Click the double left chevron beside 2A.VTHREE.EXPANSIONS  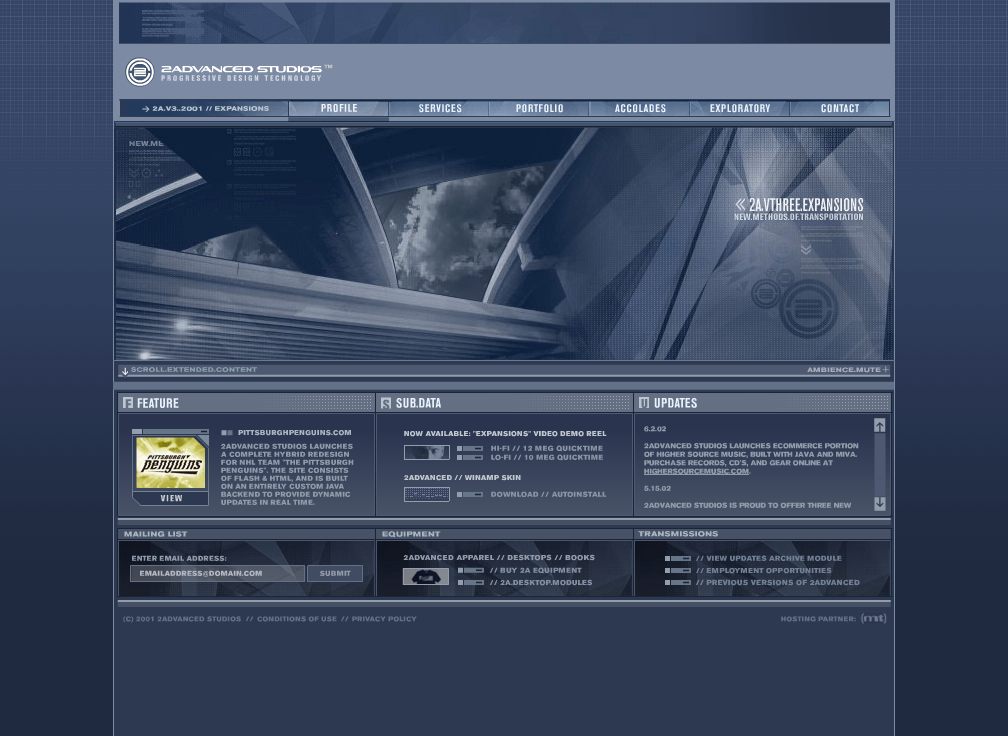click(x=741, y=204)
